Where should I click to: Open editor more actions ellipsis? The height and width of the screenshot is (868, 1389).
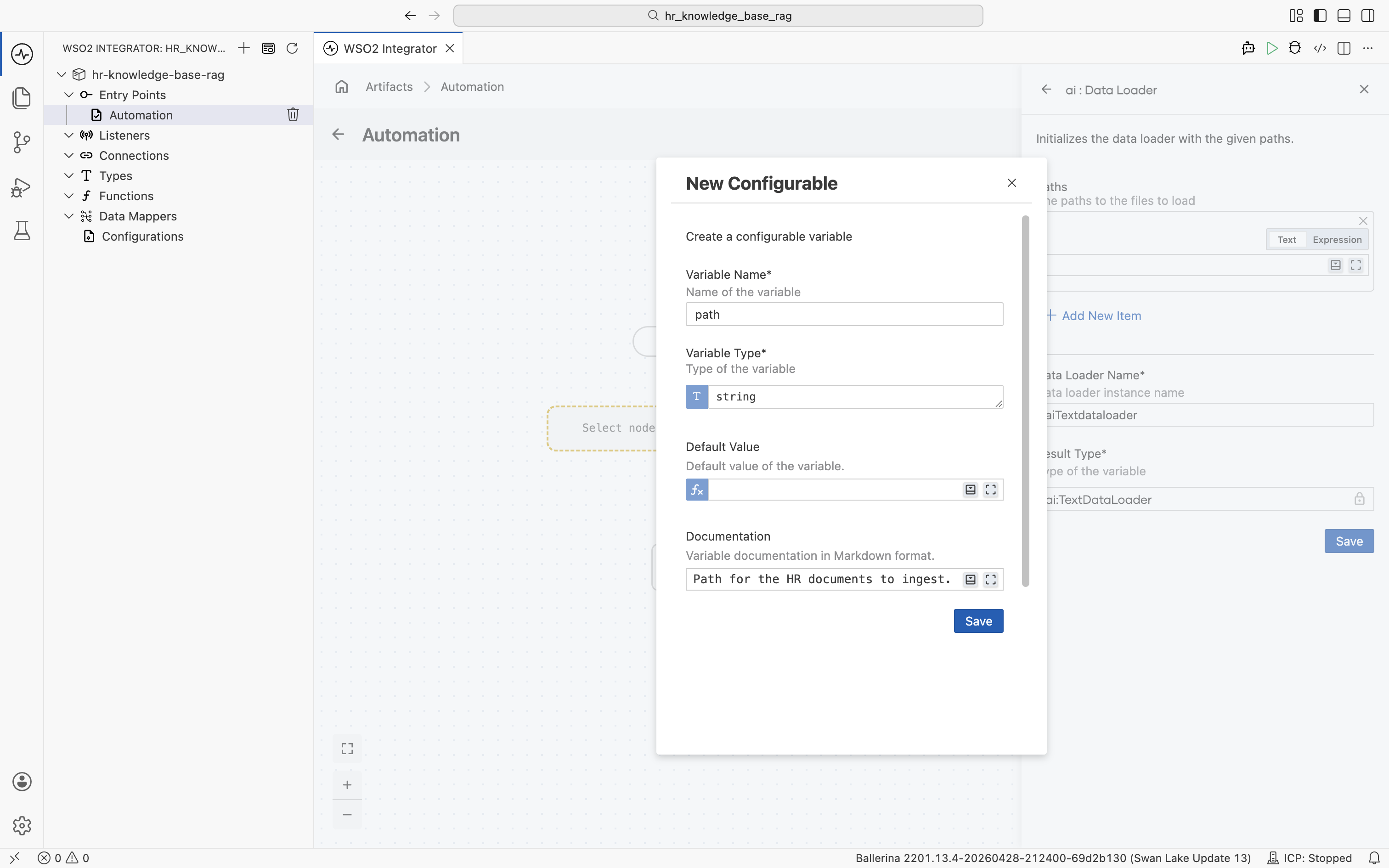[x=1368, y=48]
